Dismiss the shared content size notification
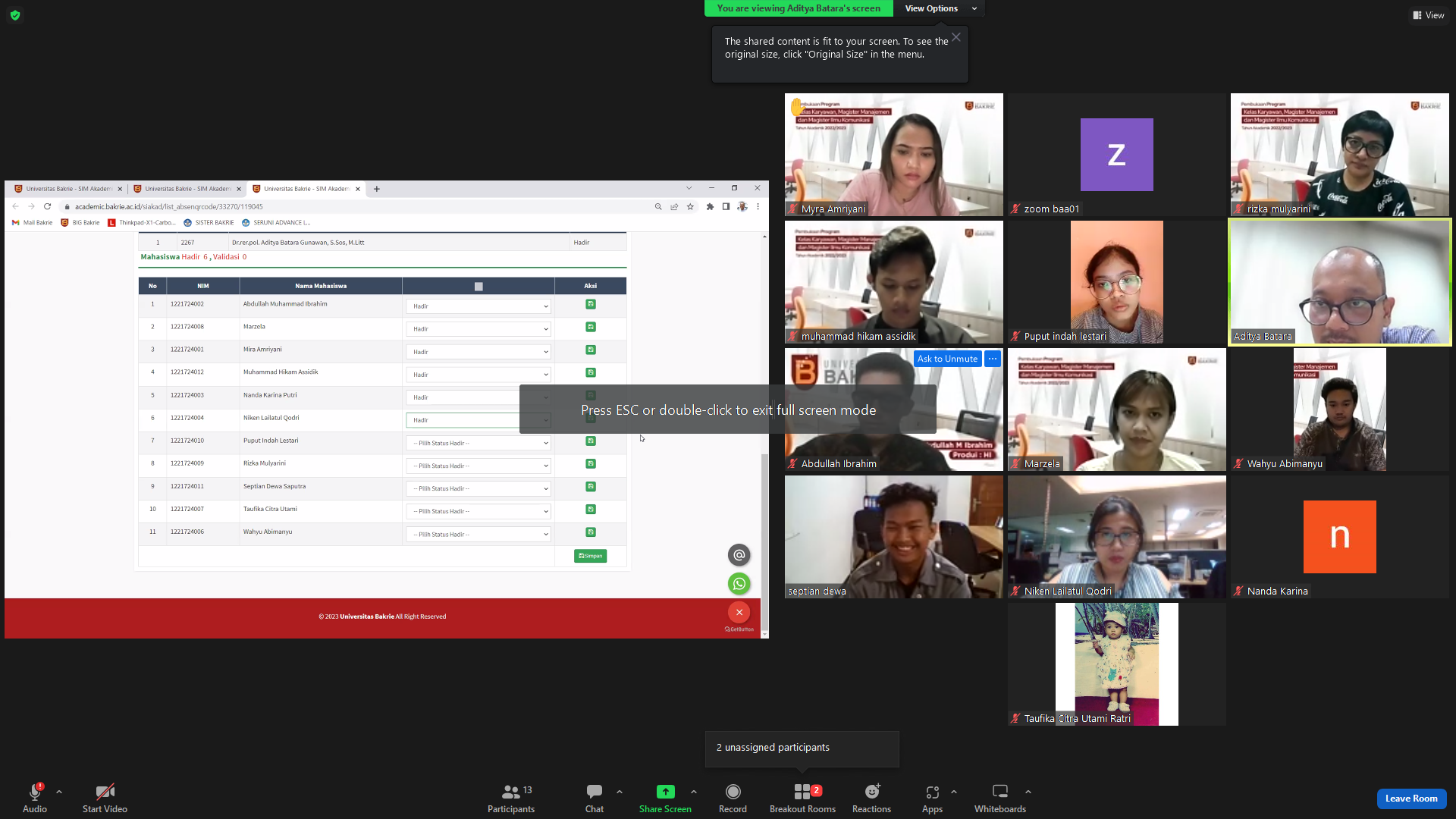This screenshot has height=819, width=1456. click(956, 37)
